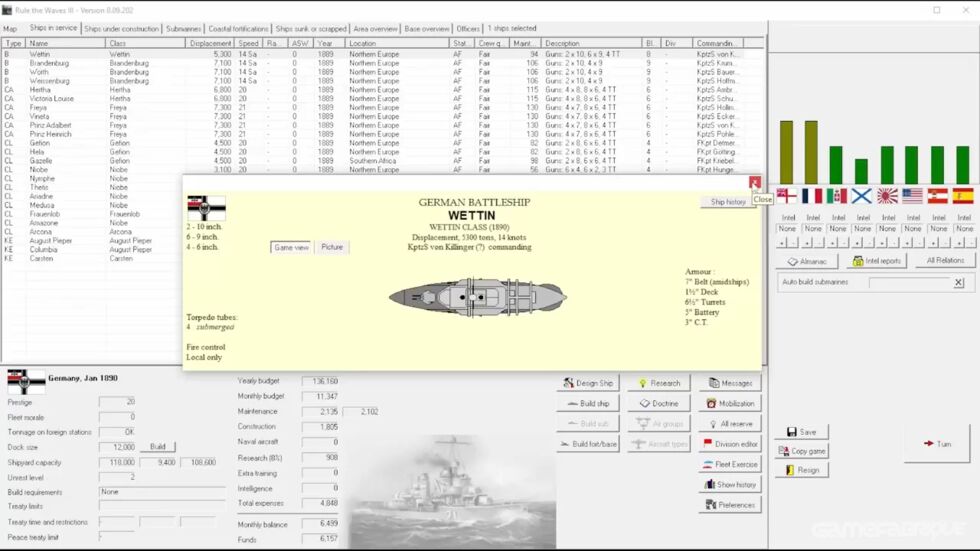Open the Base overview tab
980x551 pixels.
point(427,29)
